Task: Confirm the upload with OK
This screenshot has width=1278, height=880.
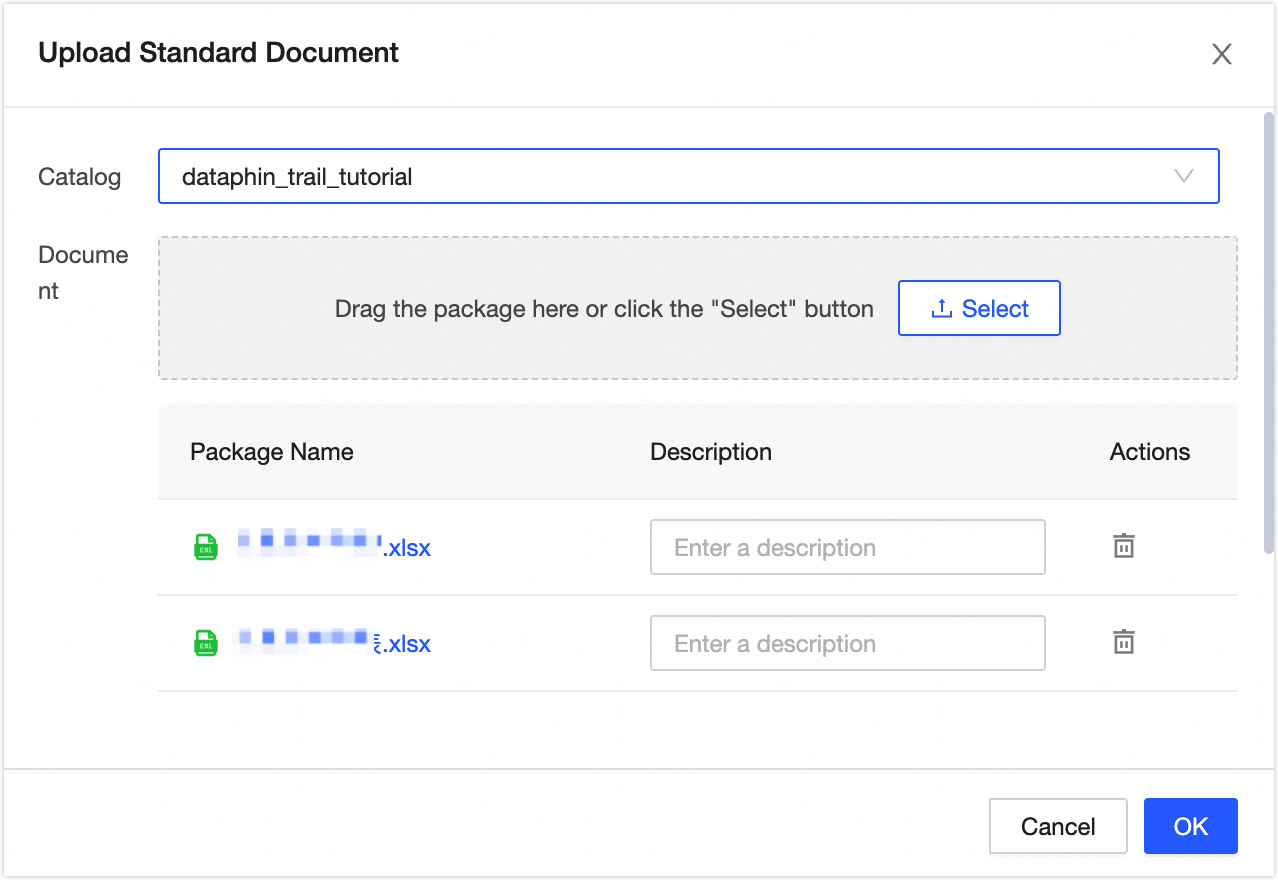Action: point(1190,826)
